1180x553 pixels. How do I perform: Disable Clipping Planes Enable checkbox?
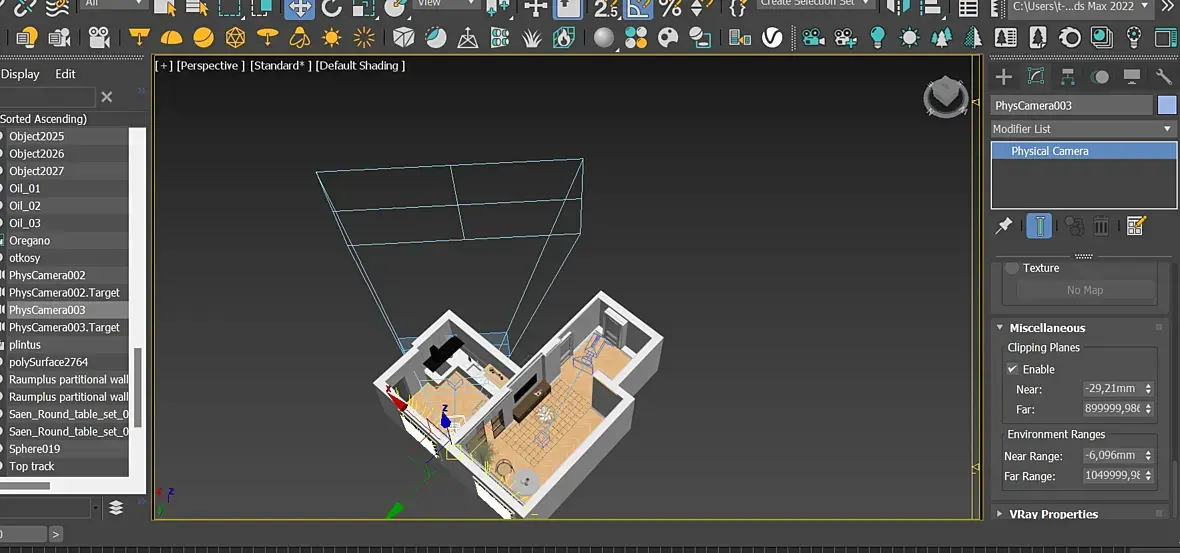pos(1012,369)
